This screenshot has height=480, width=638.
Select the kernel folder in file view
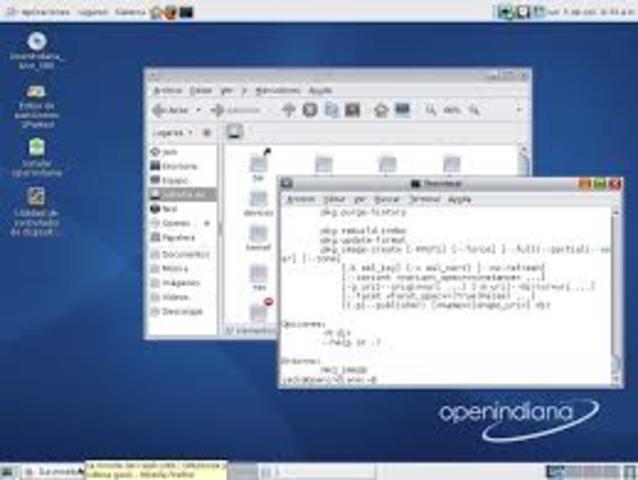coord(258,238)
